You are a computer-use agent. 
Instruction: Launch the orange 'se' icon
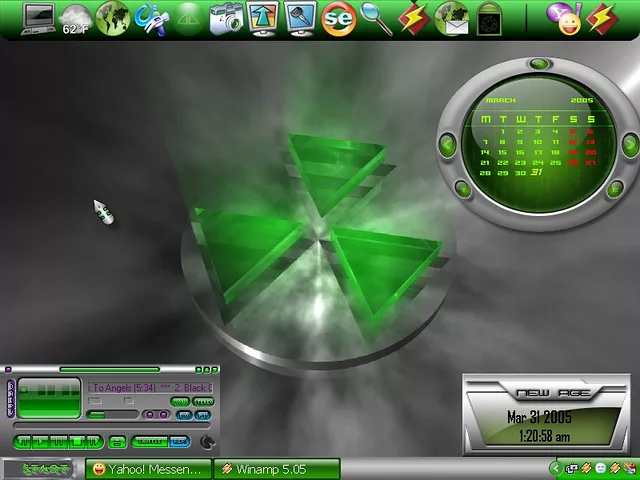coord(338,19)
